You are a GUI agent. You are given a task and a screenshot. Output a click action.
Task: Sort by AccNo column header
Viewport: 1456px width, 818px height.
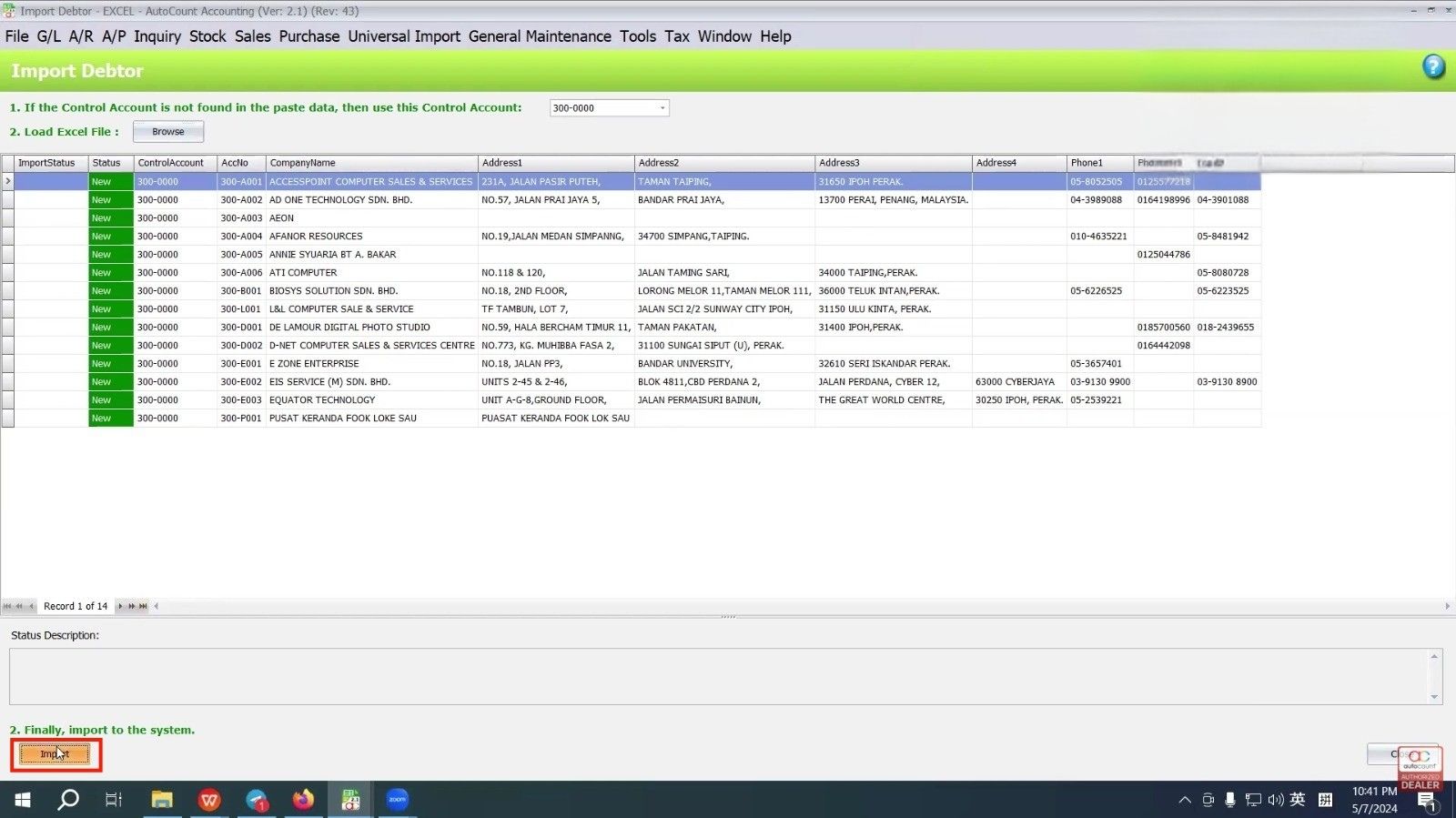pos(241,163)
